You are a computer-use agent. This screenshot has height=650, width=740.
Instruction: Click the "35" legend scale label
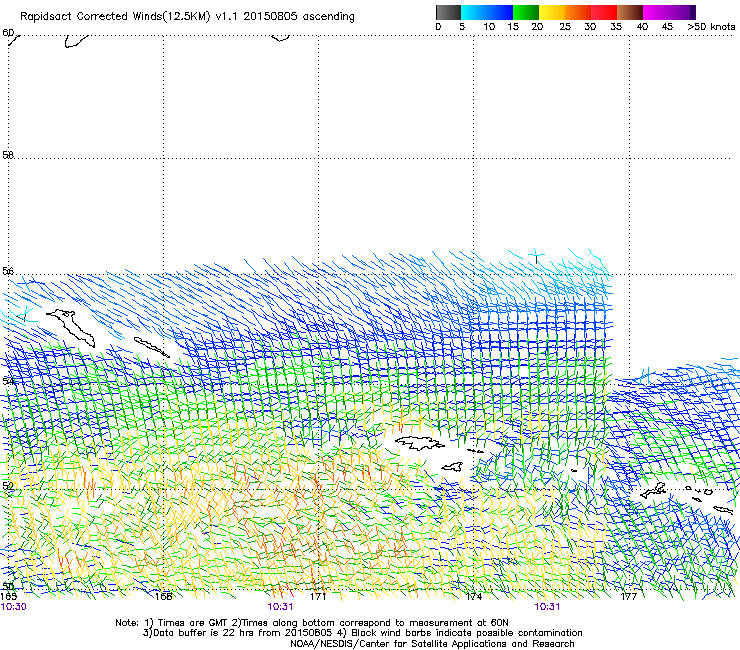(616, 27)
